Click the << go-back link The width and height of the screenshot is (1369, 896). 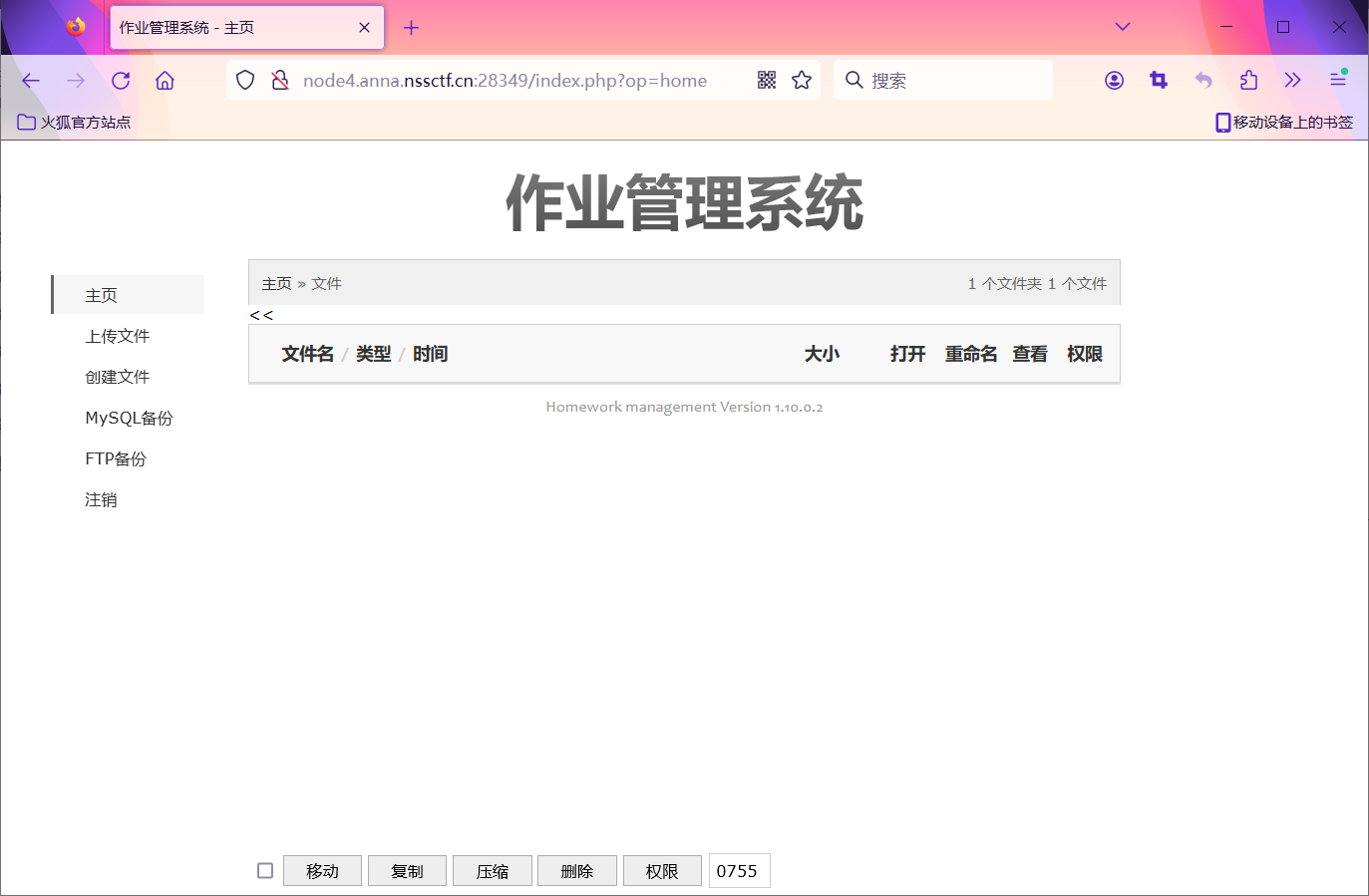coord(261,315)
